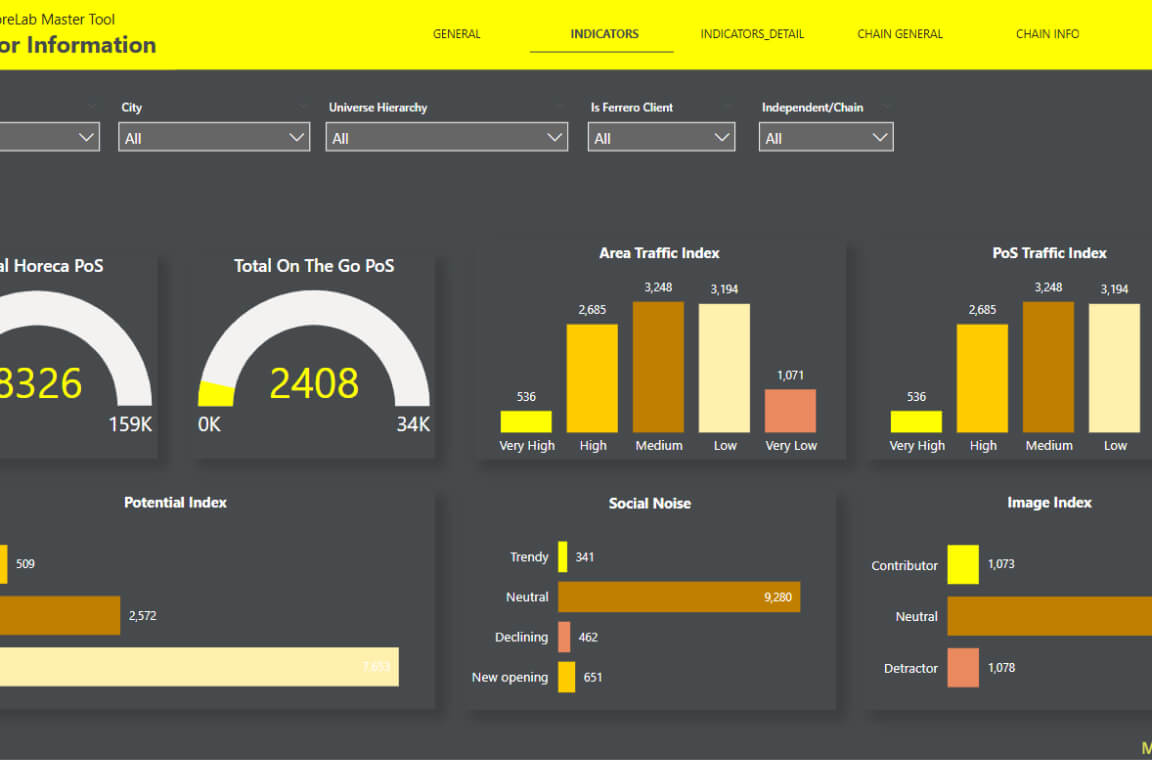Select the Detractor bar in Image Index
Image resolution: width=1152 pixels, height=760 pixels.
pos(963,667)
